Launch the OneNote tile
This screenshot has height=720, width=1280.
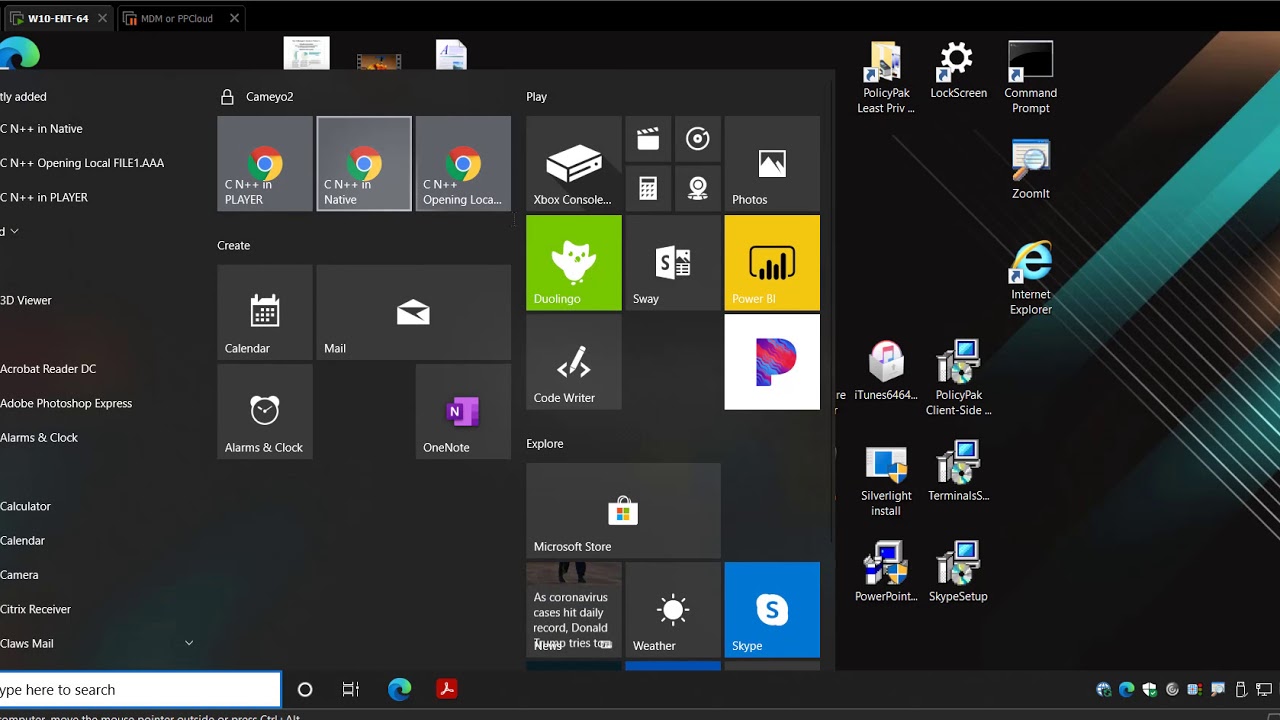pyautogui.click(x=463, y=411)
